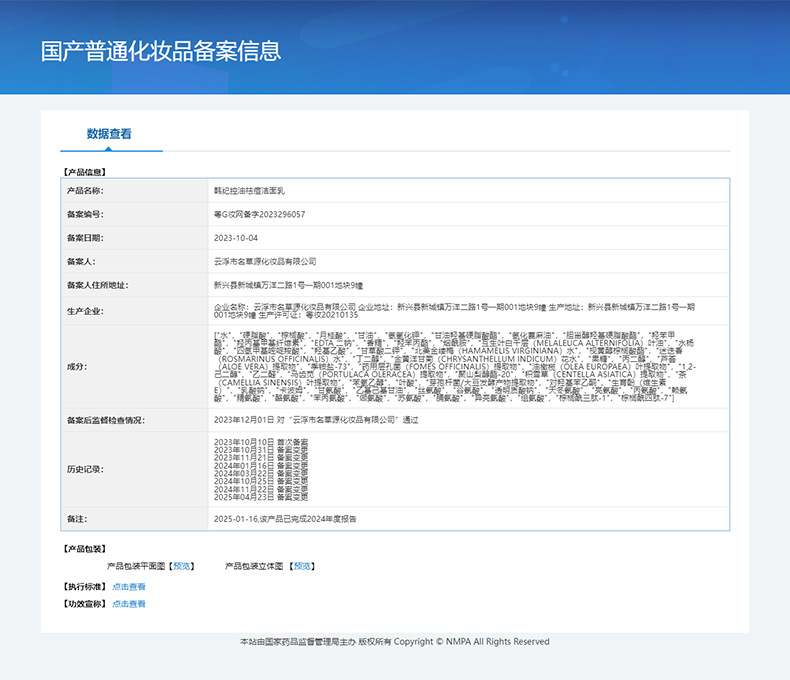Select the filer company name in the 备案人 row
The width and height of the screenshot is (790, 680).
tap(265, 261)
